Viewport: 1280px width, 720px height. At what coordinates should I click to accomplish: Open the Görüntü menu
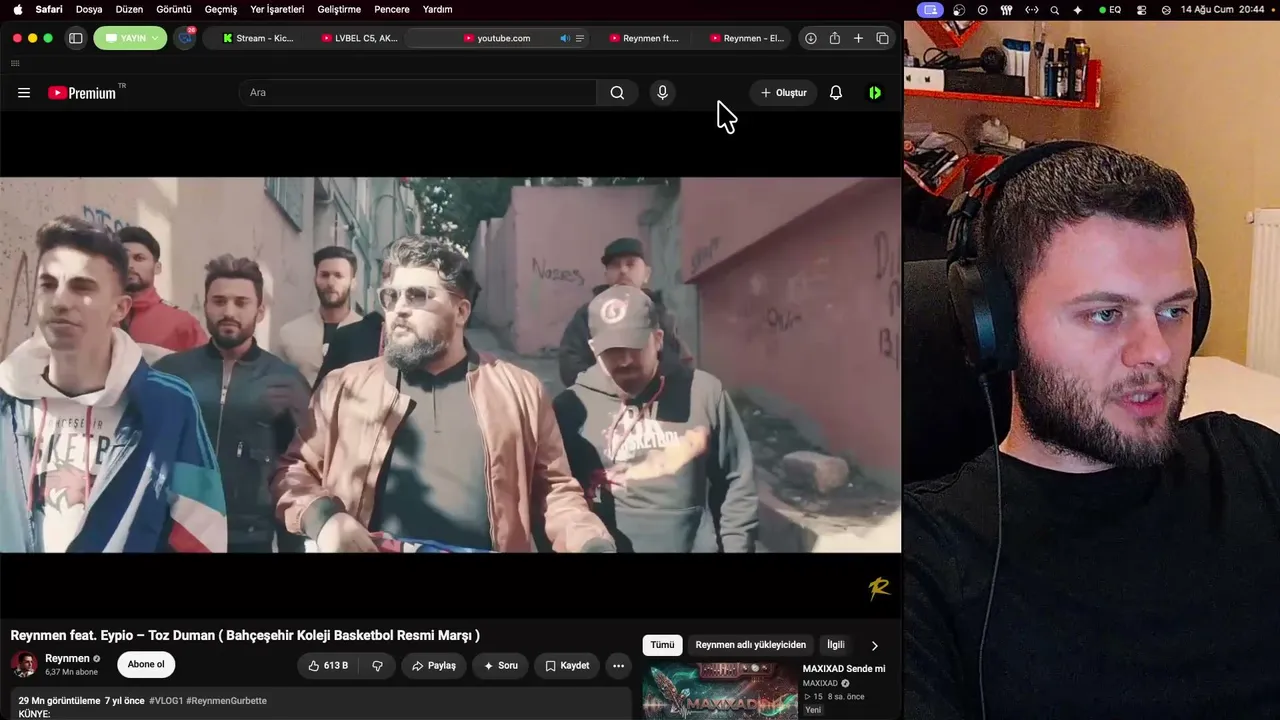[174, 10]
